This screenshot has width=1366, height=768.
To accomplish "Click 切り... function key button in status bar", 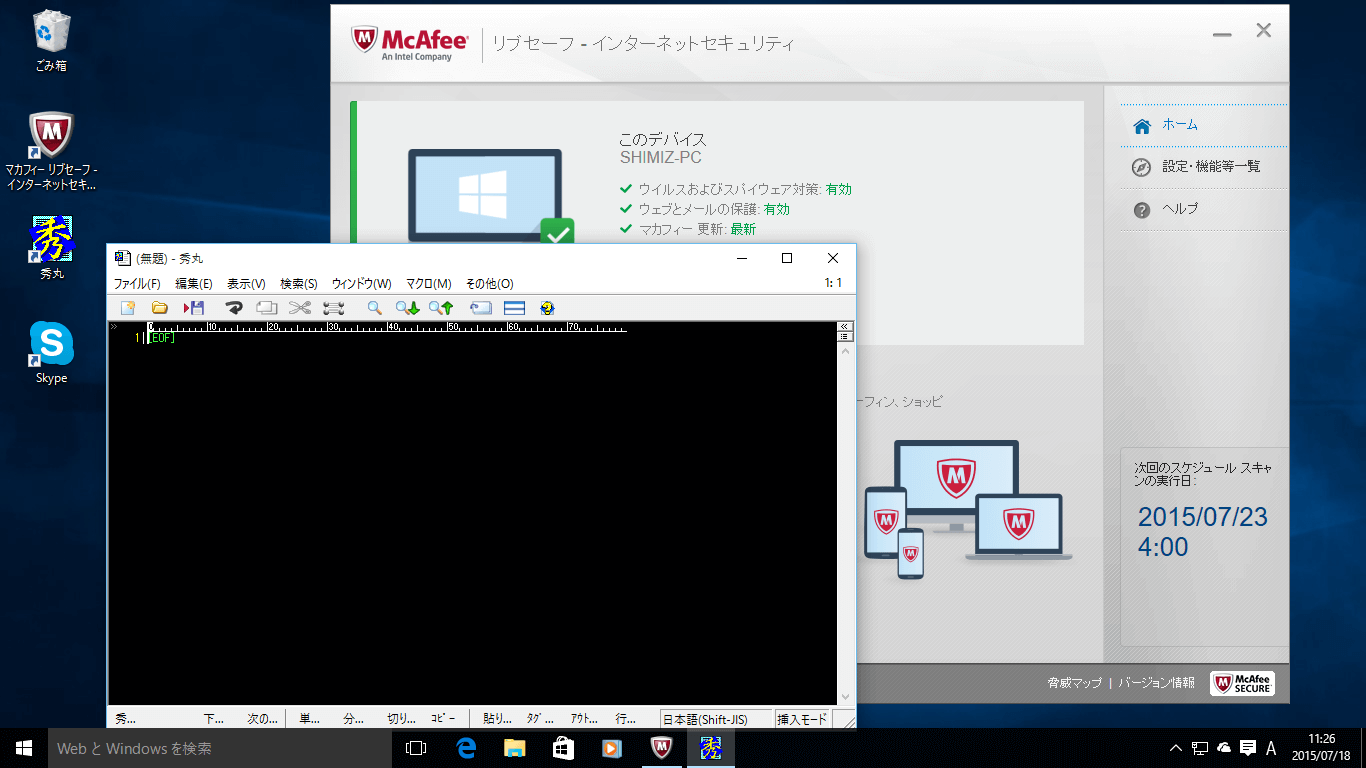I will pos(401,718).
